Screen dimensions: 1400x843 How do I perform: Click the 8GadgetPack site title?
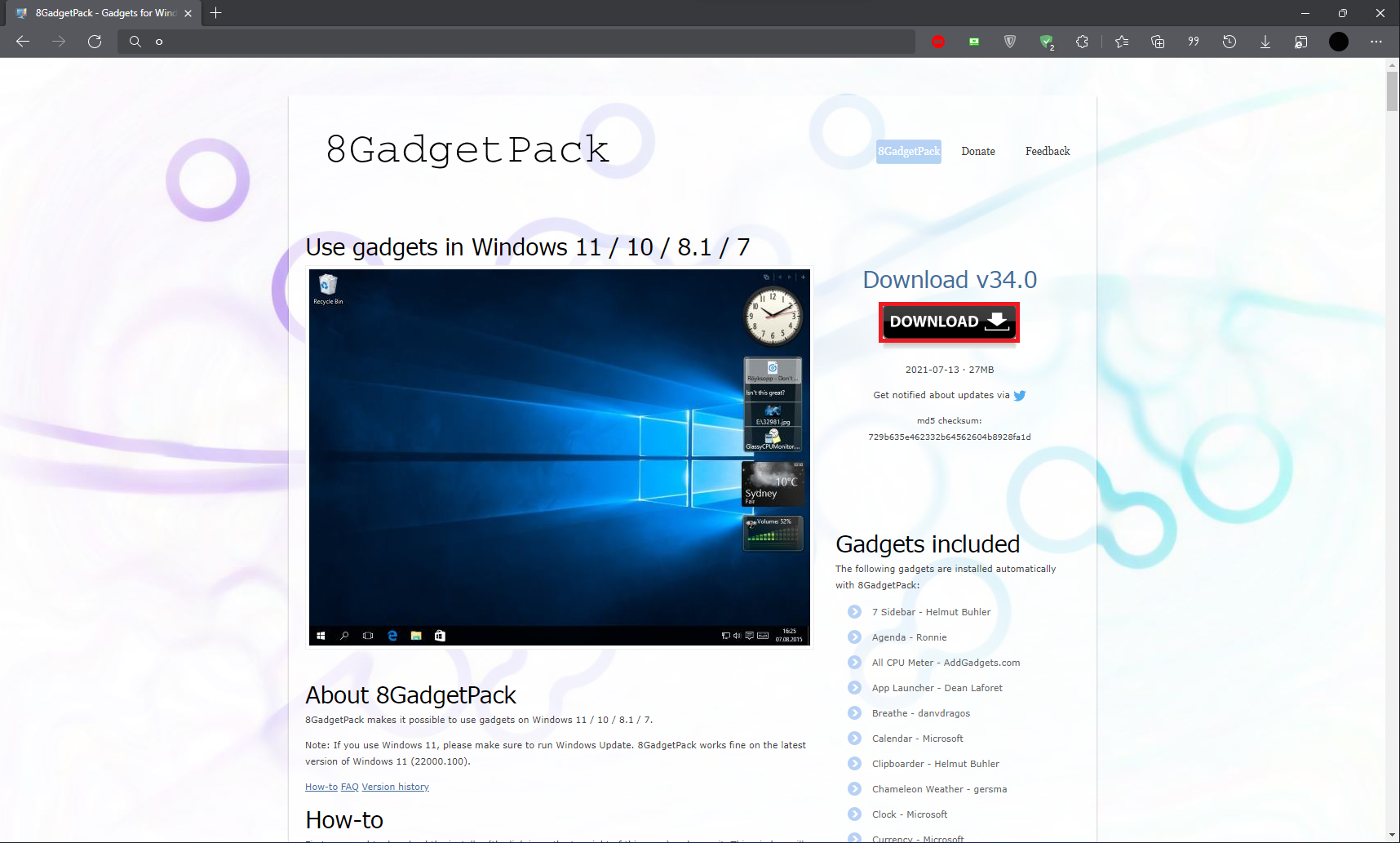tap(467, 149)
